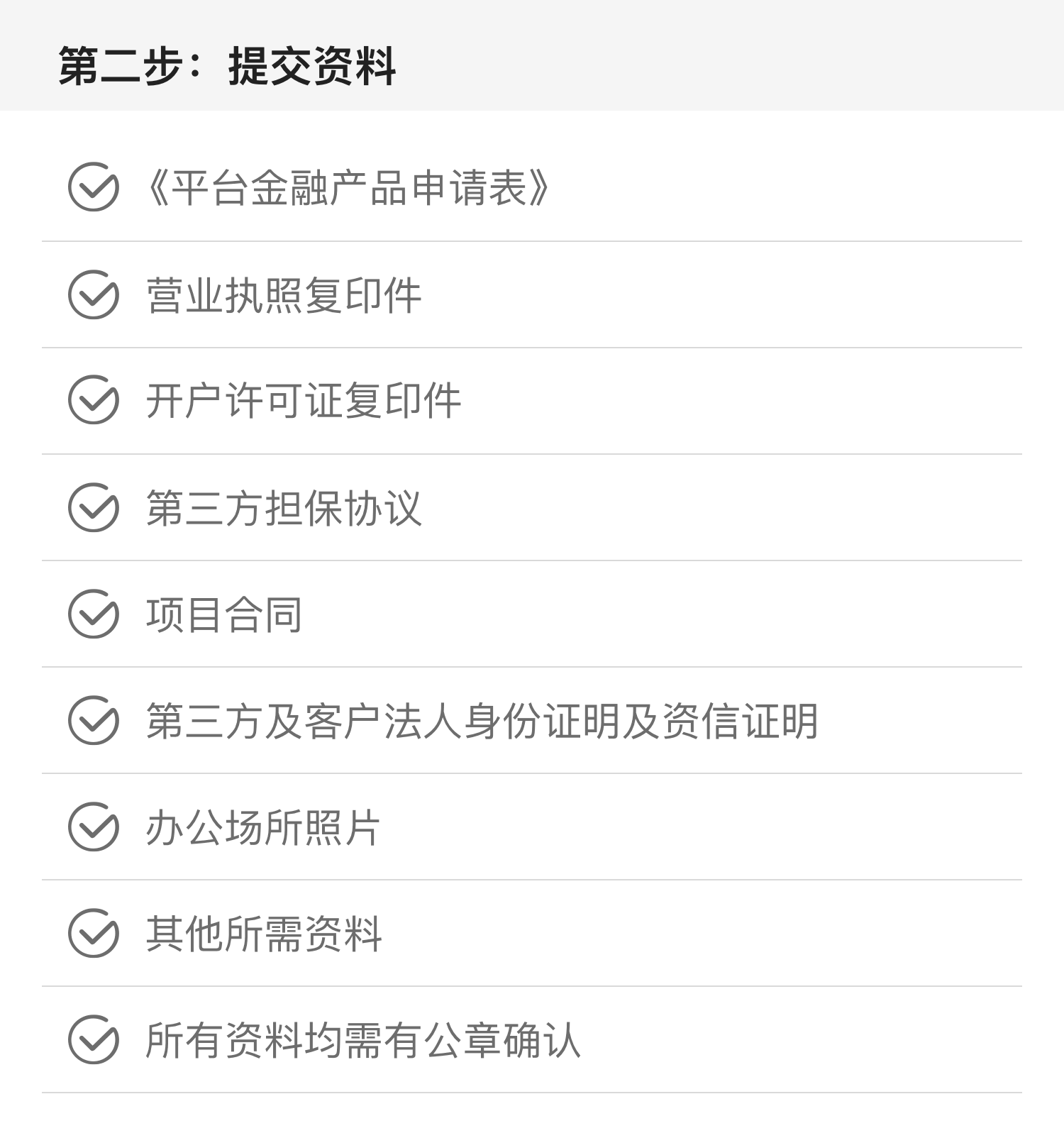1064x1138 pixels.
Task: Click the check icon beside 项目合同
Action: (x=93, y=614)
